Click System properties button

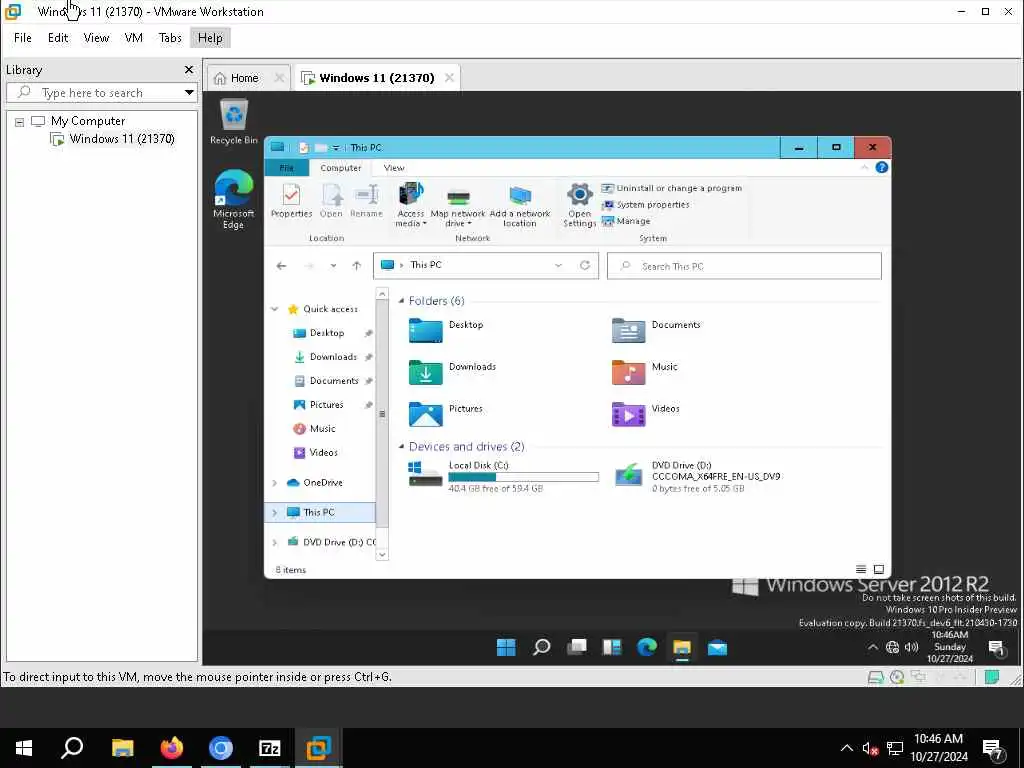[x=645, y=204]
